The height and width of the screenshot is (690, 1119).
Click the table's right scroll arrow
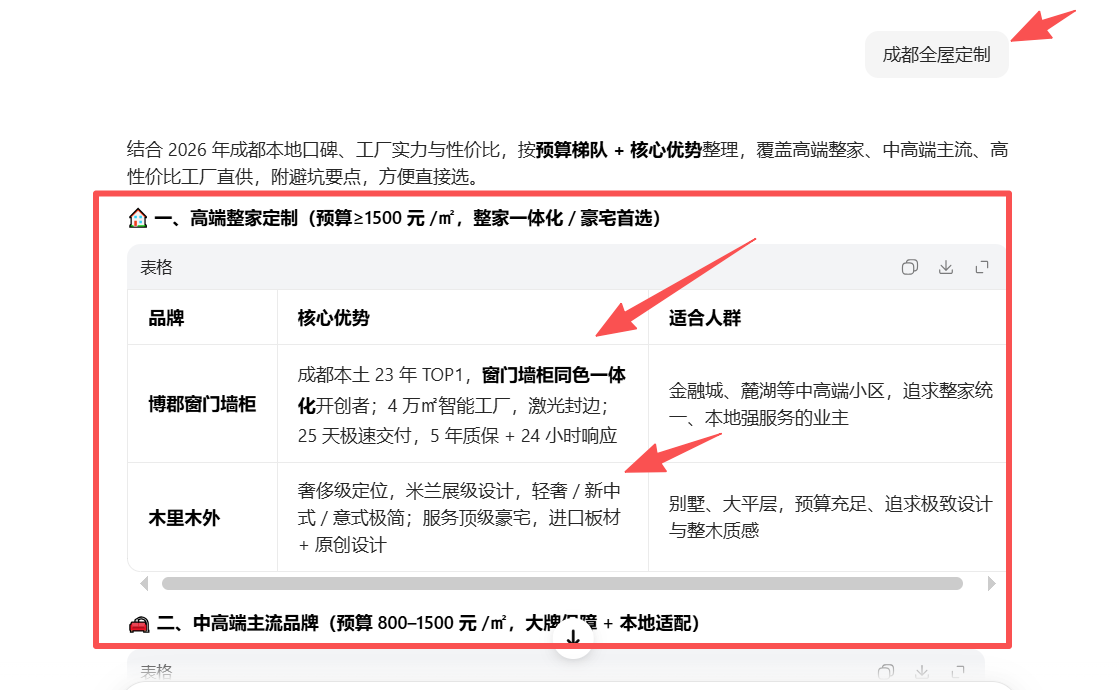tap(991, 583)
